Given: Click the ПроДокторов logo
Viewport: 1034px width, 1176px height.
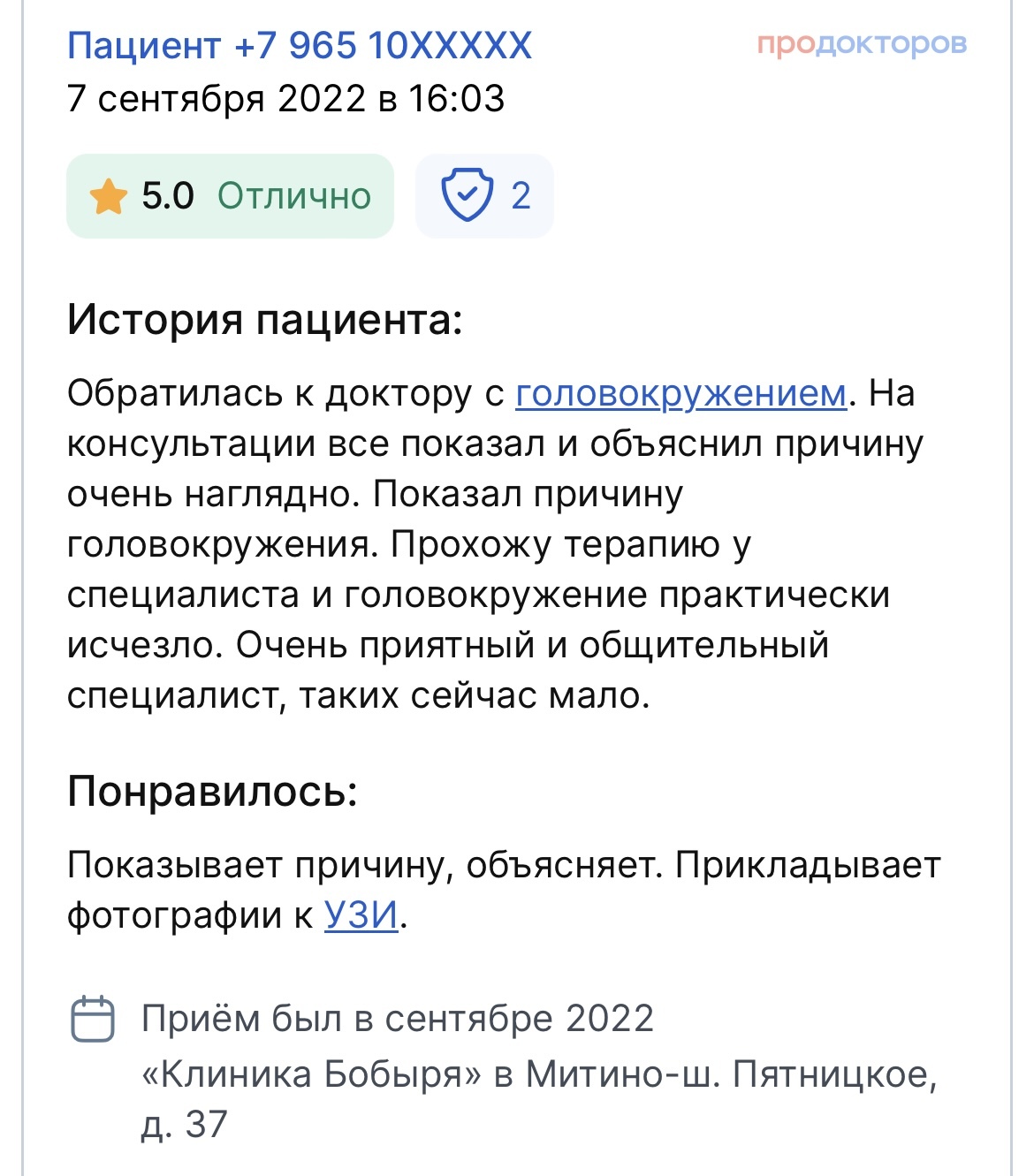Looking at the screenshot, I should click(862, 44).
